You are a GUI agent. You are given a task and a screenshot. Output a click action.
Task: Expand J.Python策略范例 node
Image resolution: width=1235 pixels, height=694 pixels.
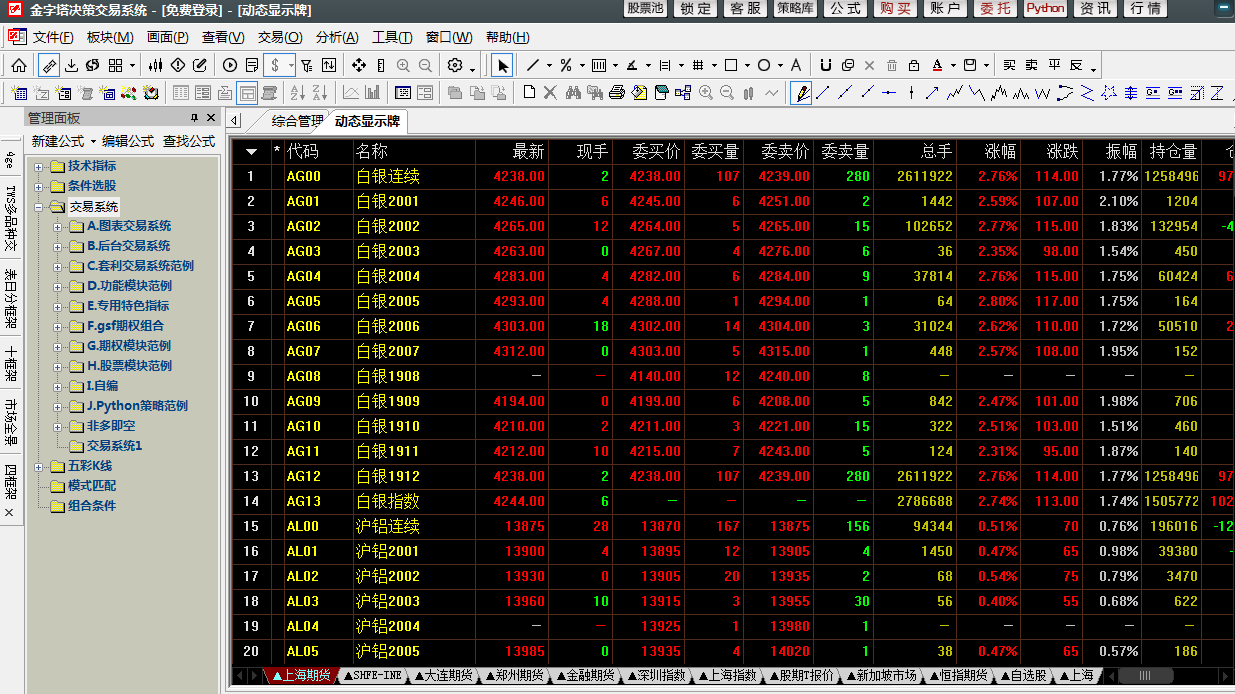57,406
